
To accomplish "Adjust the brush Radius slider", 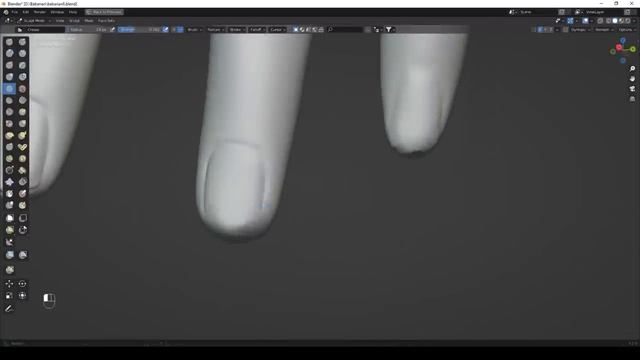I will (88, 29).
